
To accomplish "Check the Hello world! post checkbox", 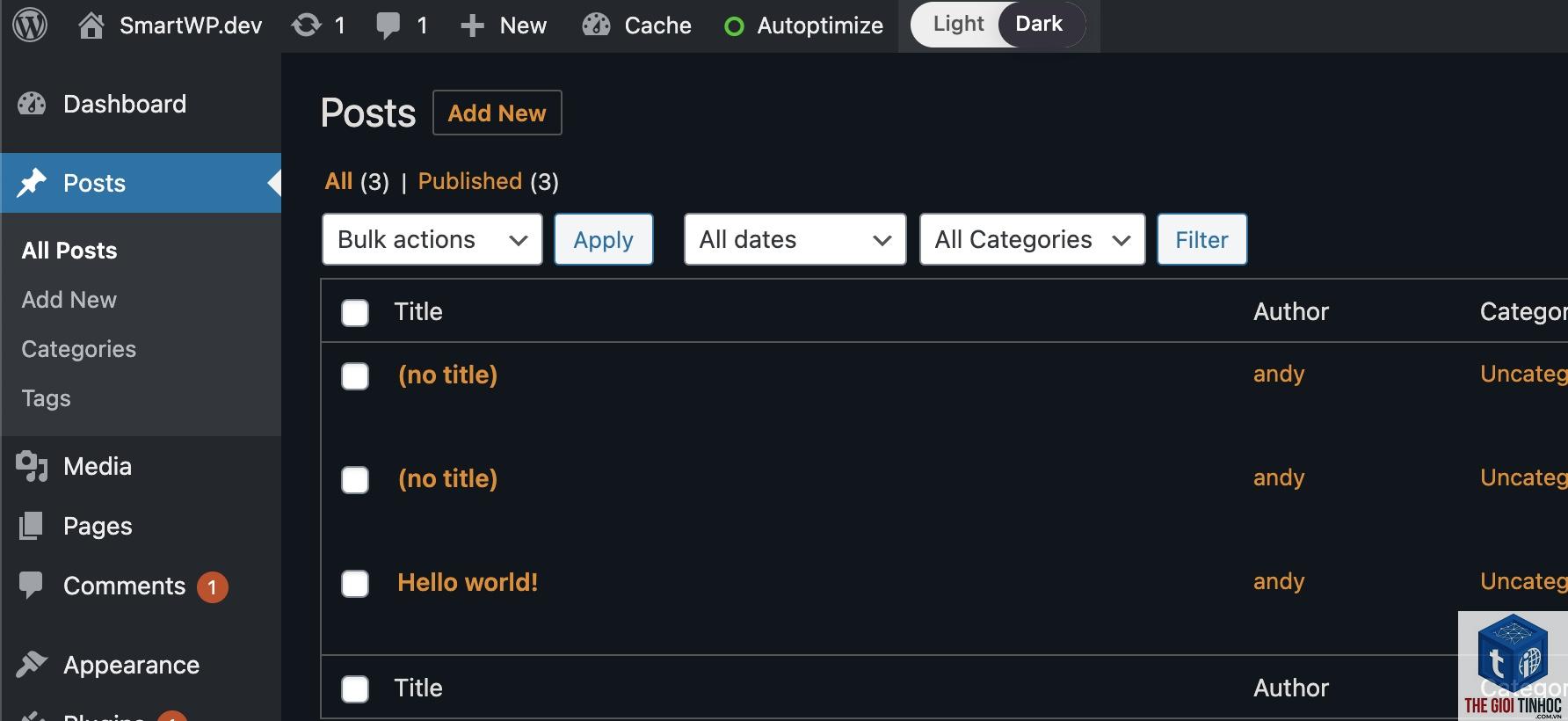I will tap(355, 584).
